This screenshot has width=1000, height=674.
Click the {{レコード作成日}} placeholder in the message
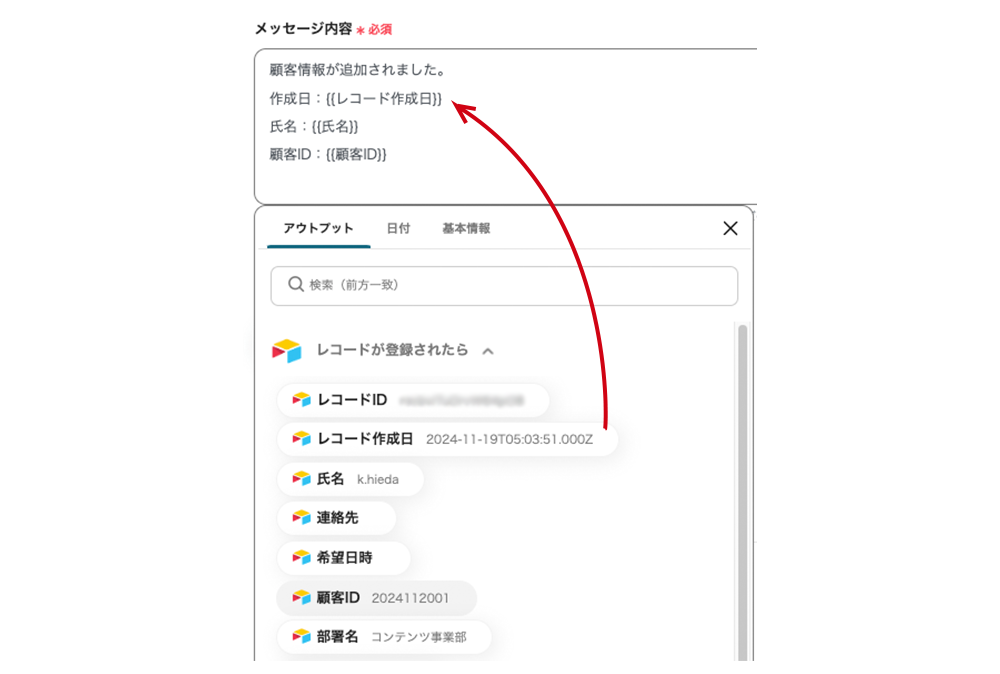pos(383,99)
